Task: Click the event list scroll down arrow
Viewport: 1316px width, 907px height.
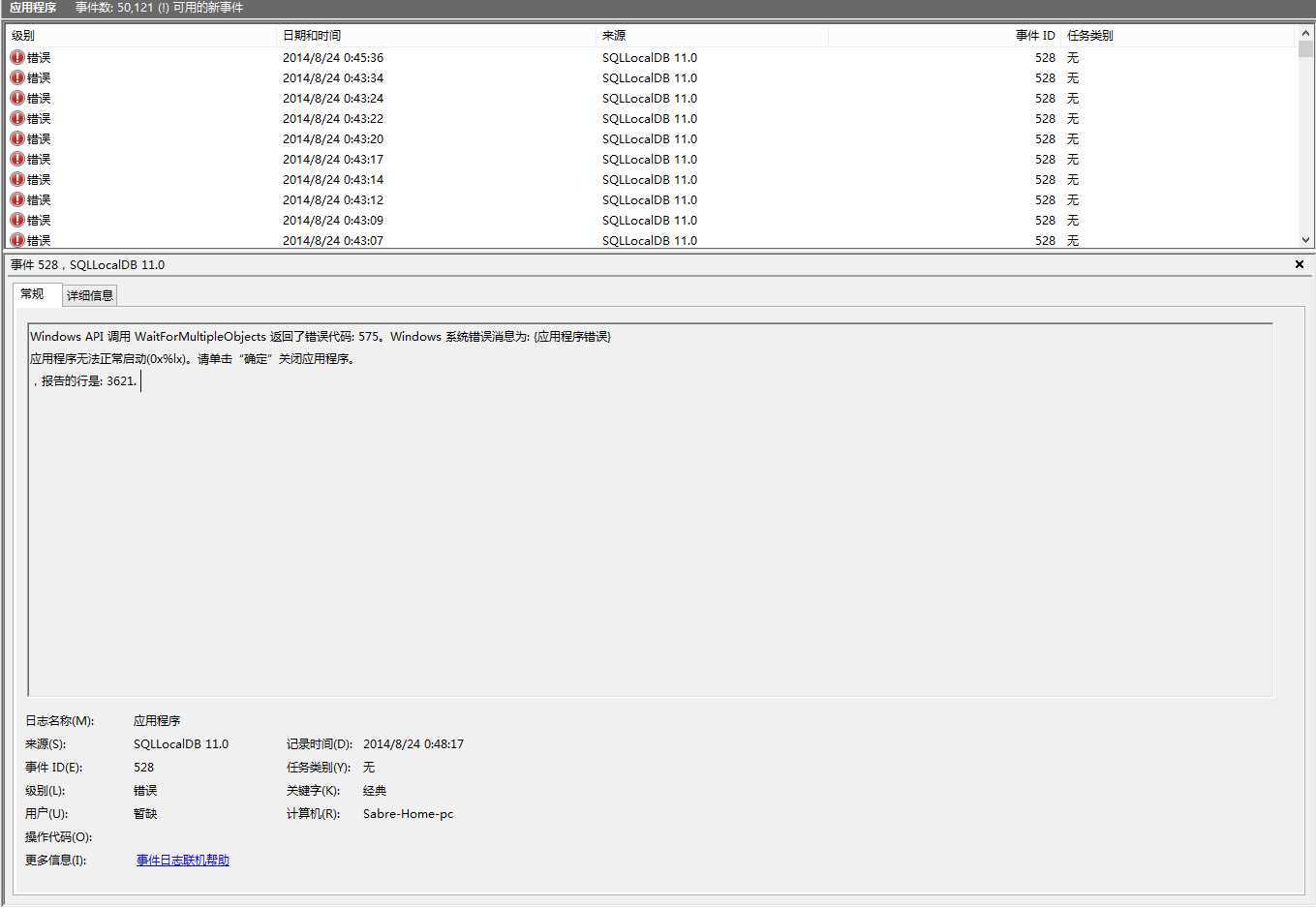Action: tap(1305, 240)
